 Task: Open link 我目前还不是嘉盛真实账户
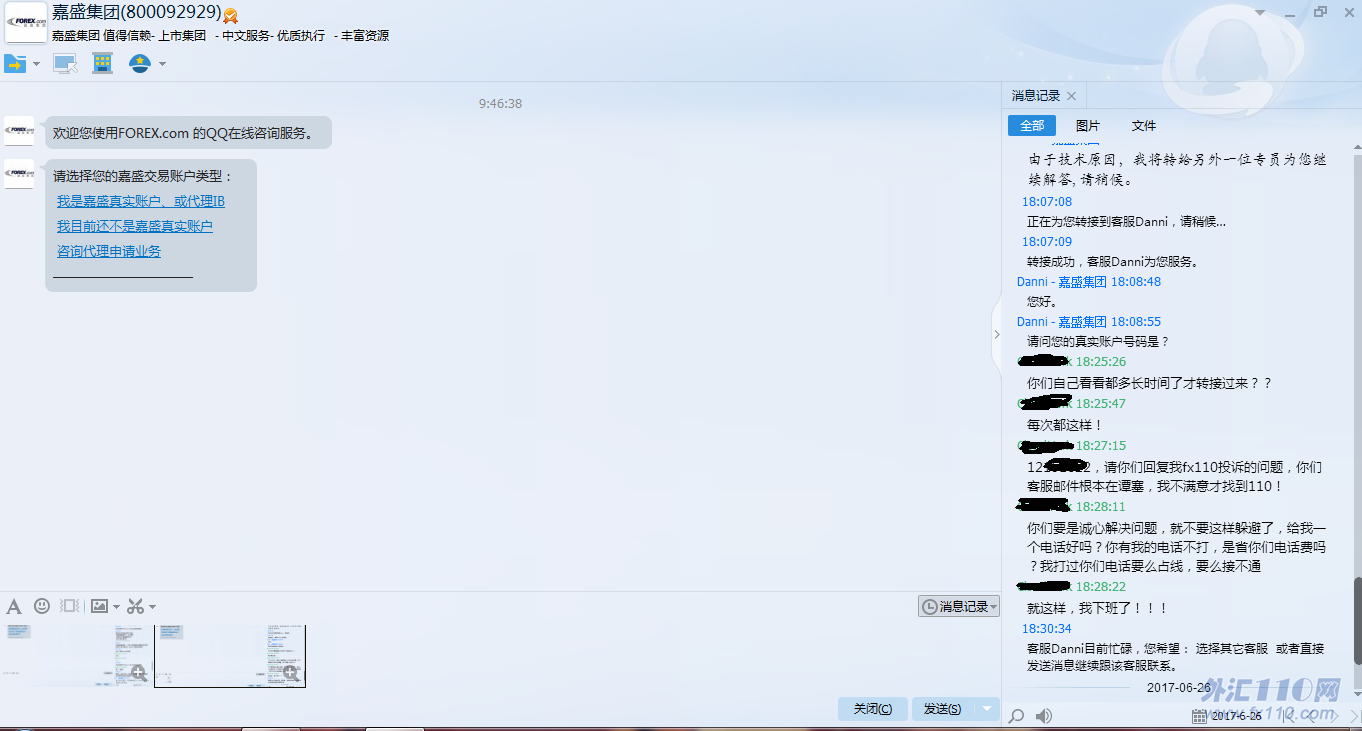135,226
